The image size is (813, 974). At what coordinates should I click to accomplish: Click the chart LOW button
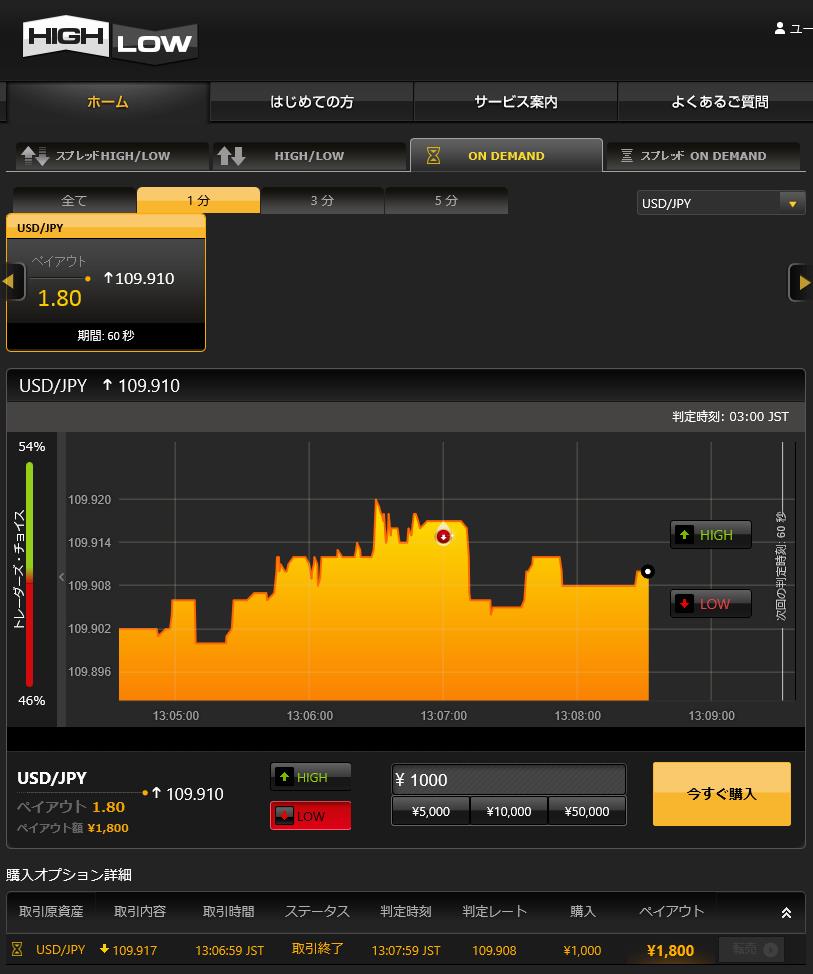pyautogui.click(x=711, y=604)
